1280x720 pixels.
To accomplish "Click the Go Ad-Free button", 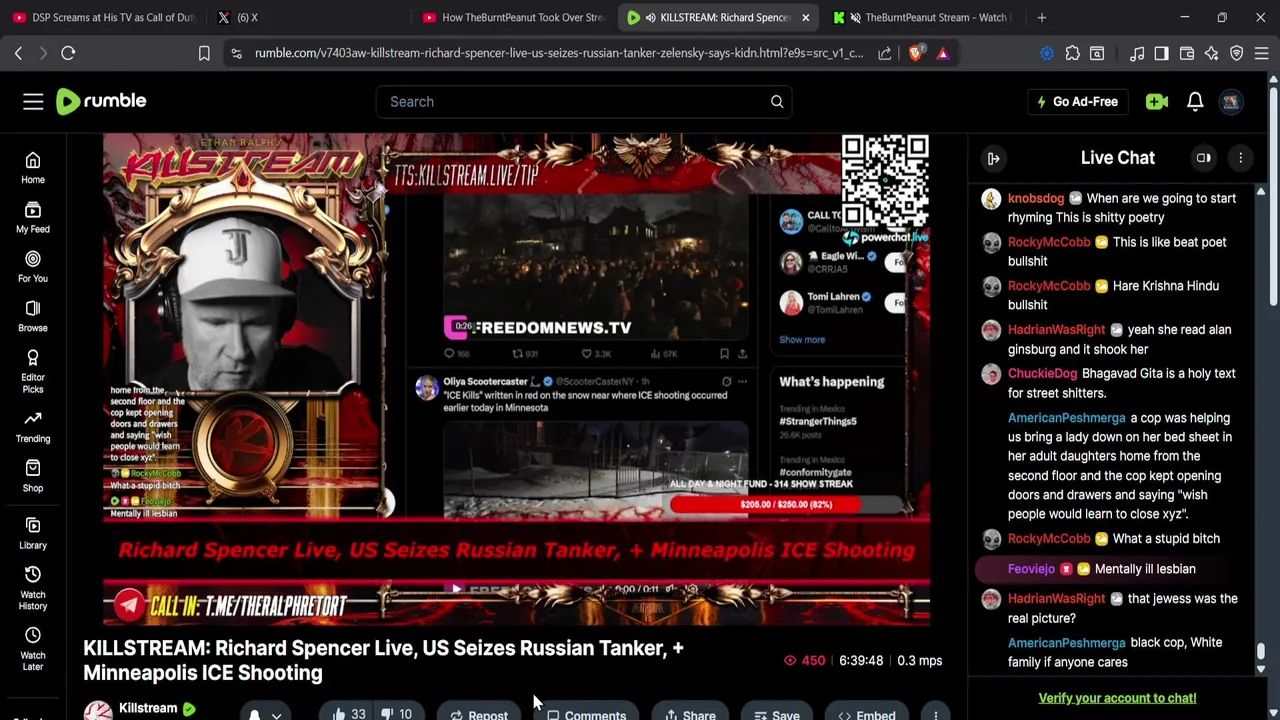I will (1077, 101).
